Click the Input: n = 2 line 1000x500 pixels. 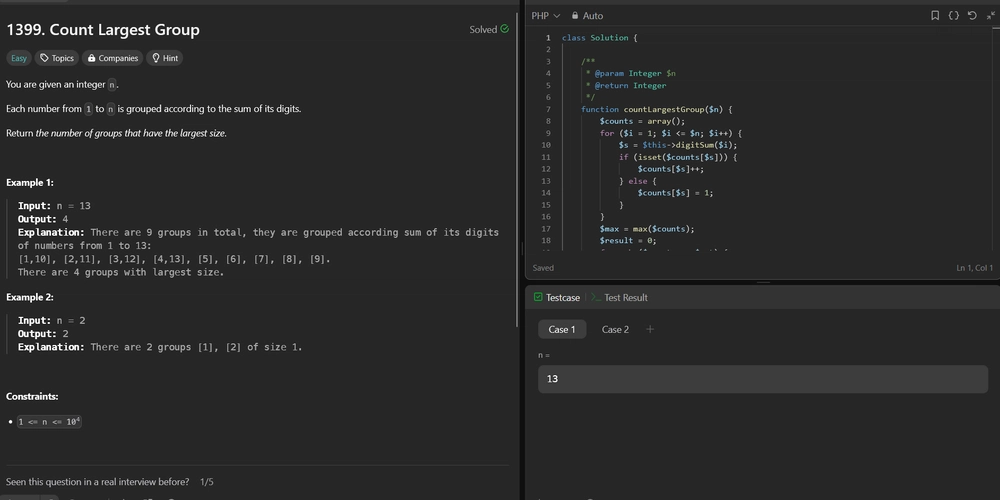click(52, 321)
